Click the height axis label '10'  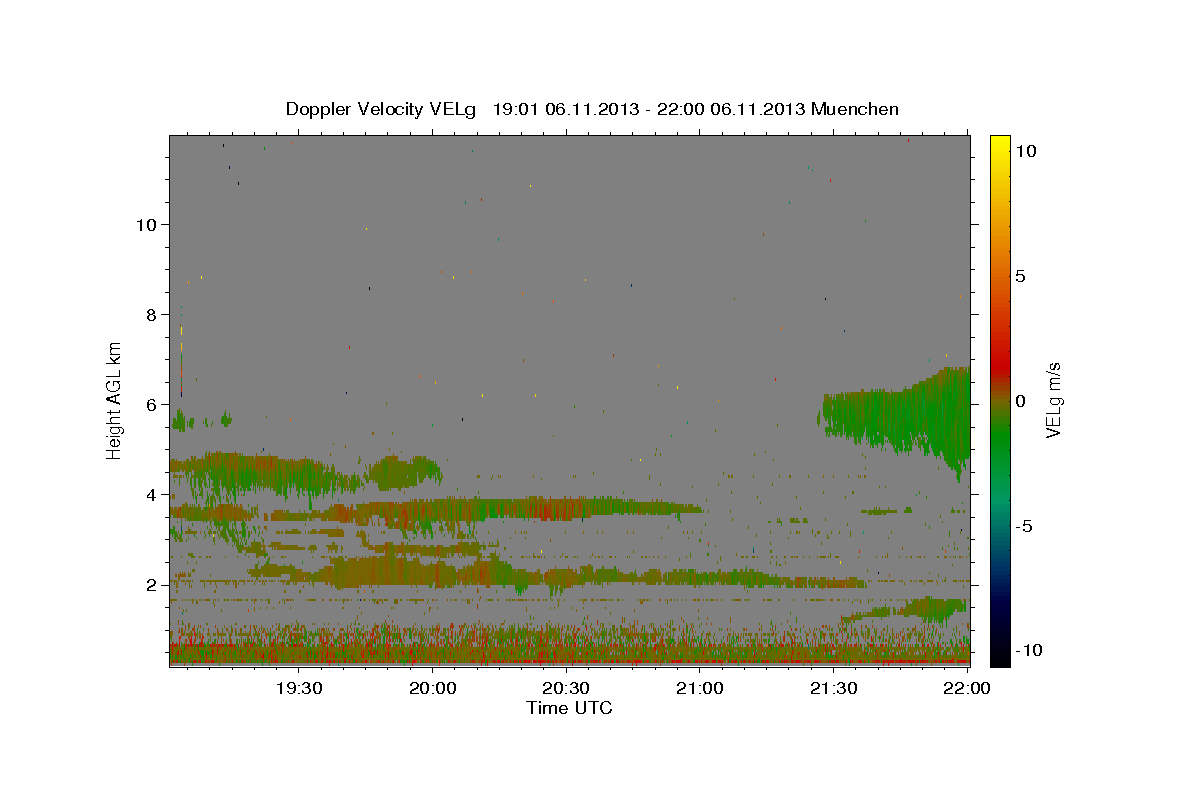coord(146,225)
